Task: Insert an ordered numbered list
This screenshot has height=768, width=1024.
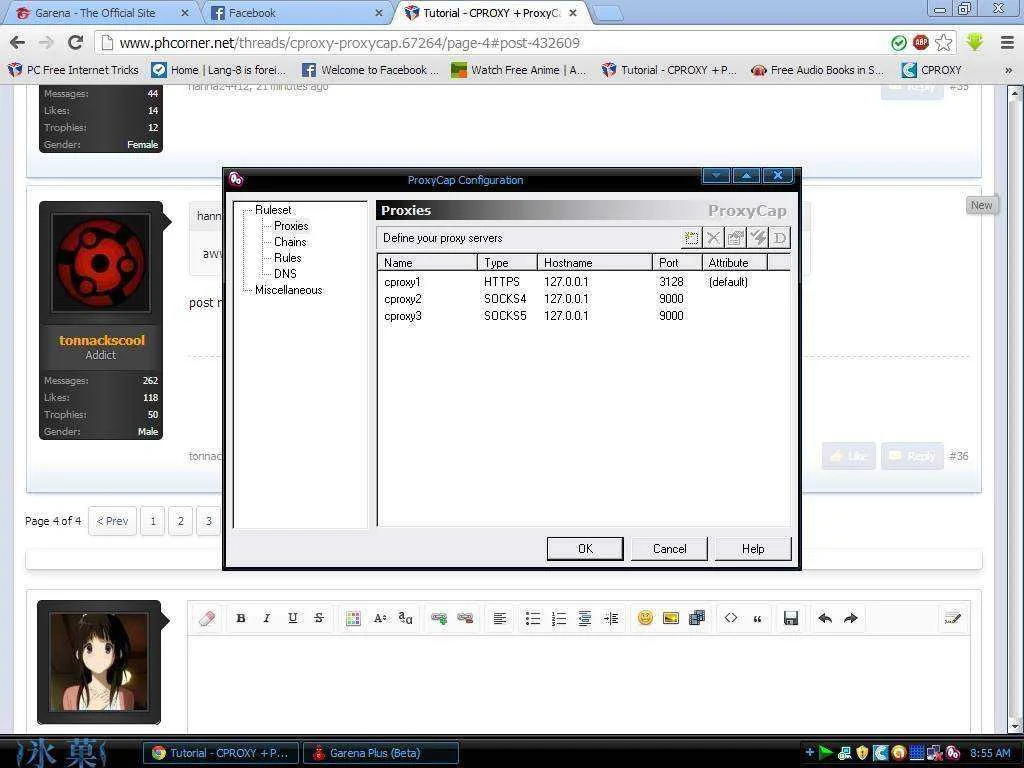Action: coord(559,618)
